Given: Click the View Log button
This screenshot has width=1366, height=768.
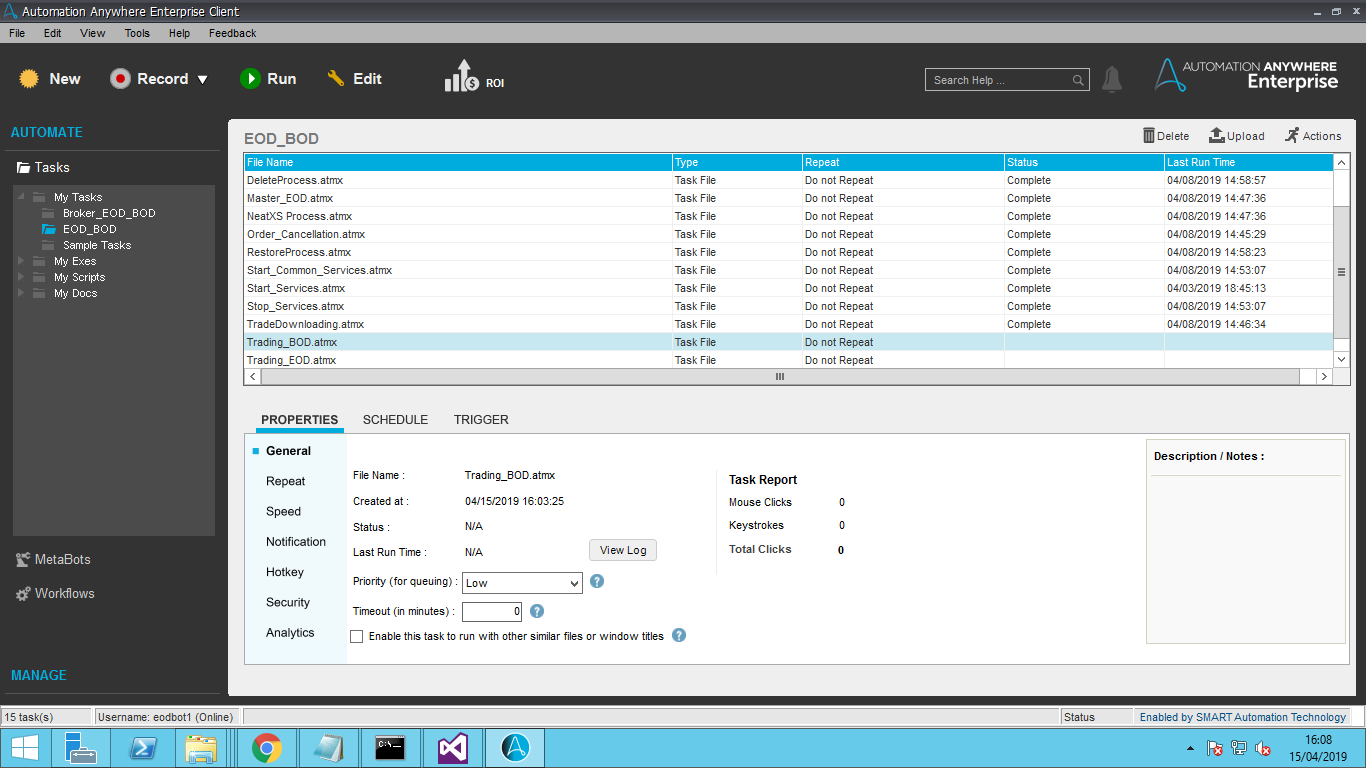Looking at the screenshot, I should 622,550.
